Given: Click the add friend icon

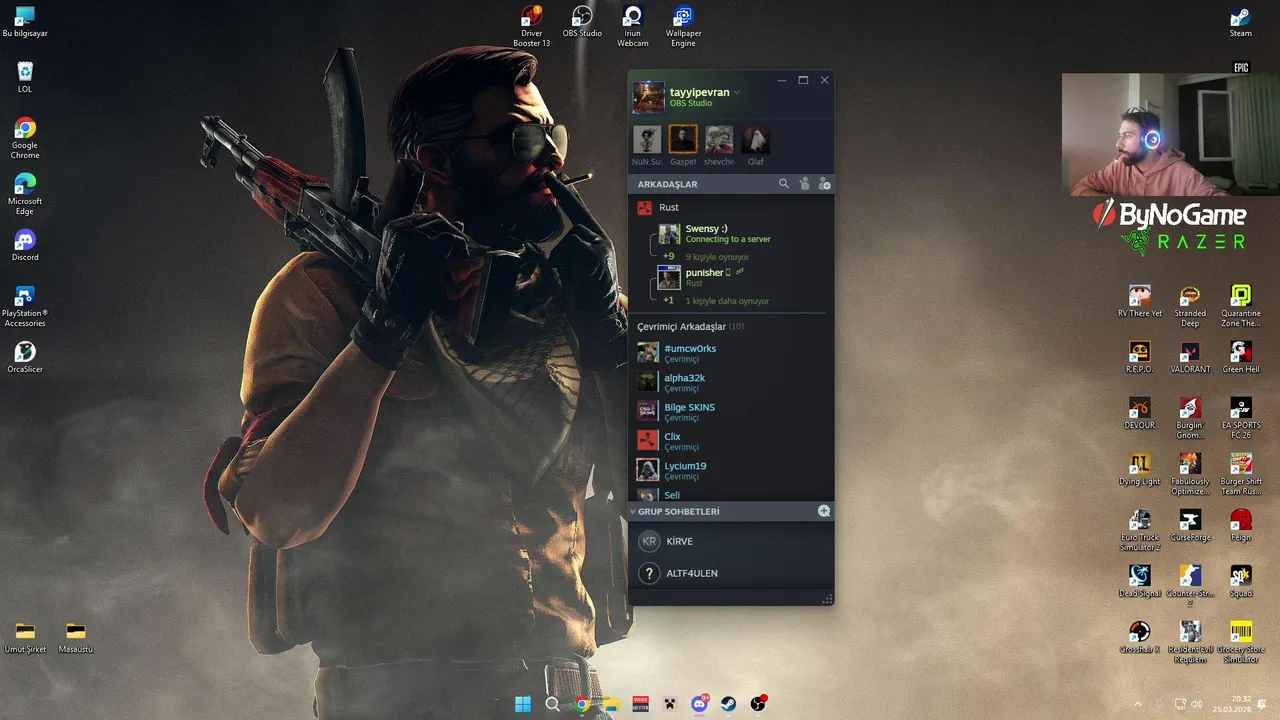Looking at the screenshot, I should 824,184.
